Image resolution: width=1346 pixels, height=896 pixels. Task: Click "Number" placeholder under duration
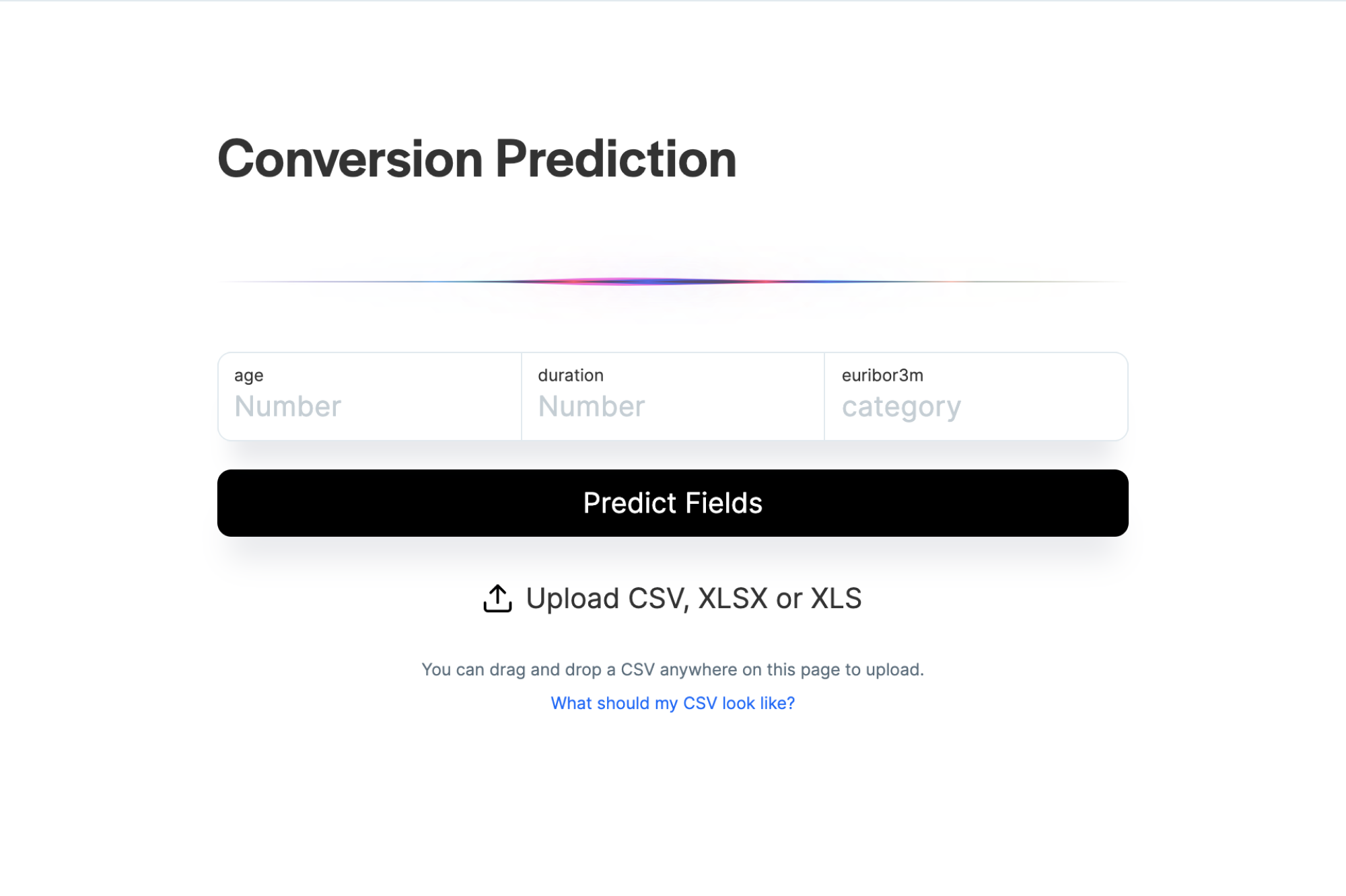pos(592,406)
